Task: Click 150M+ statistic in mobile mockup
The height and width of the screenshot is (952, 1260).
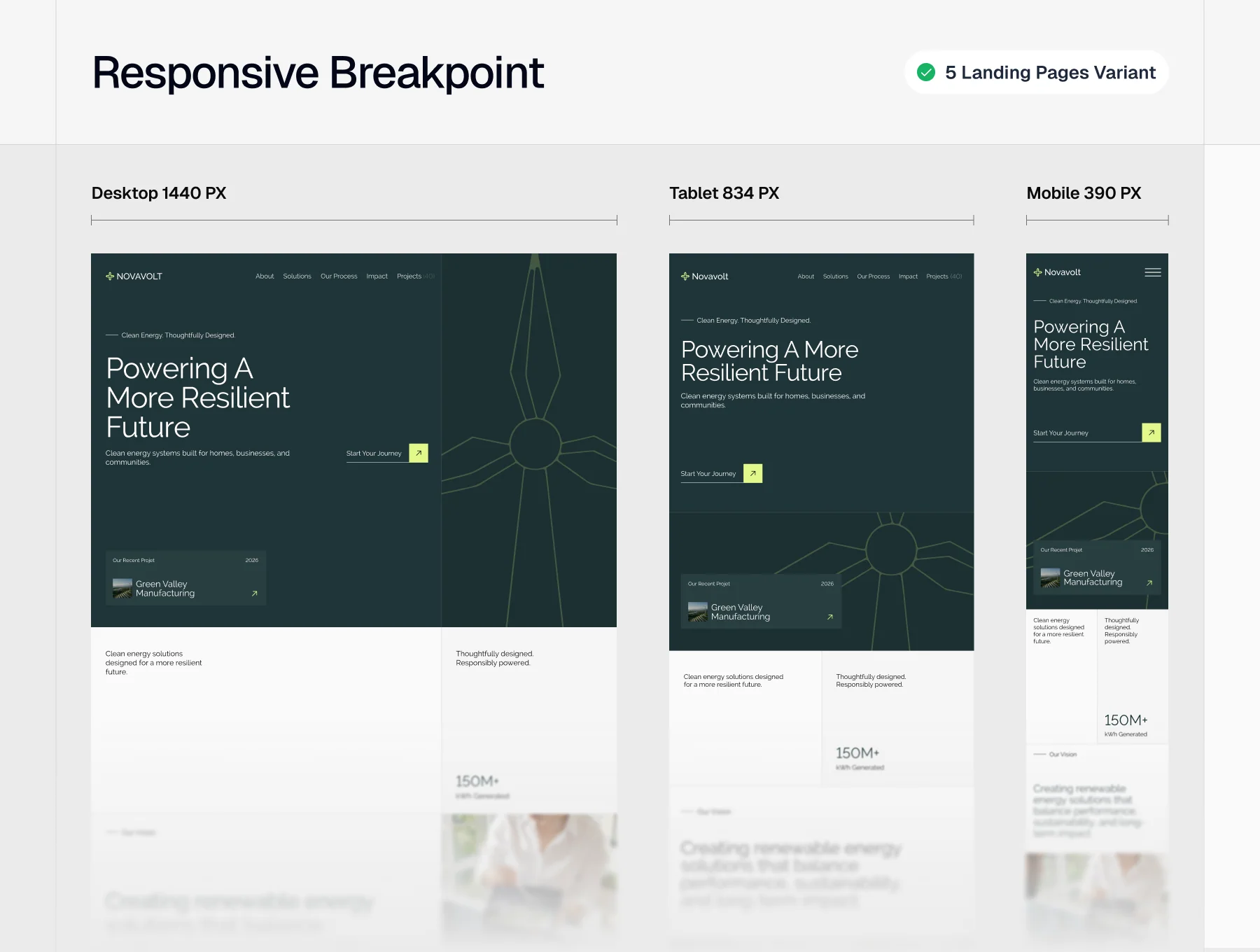Action: pos(1126,720)
